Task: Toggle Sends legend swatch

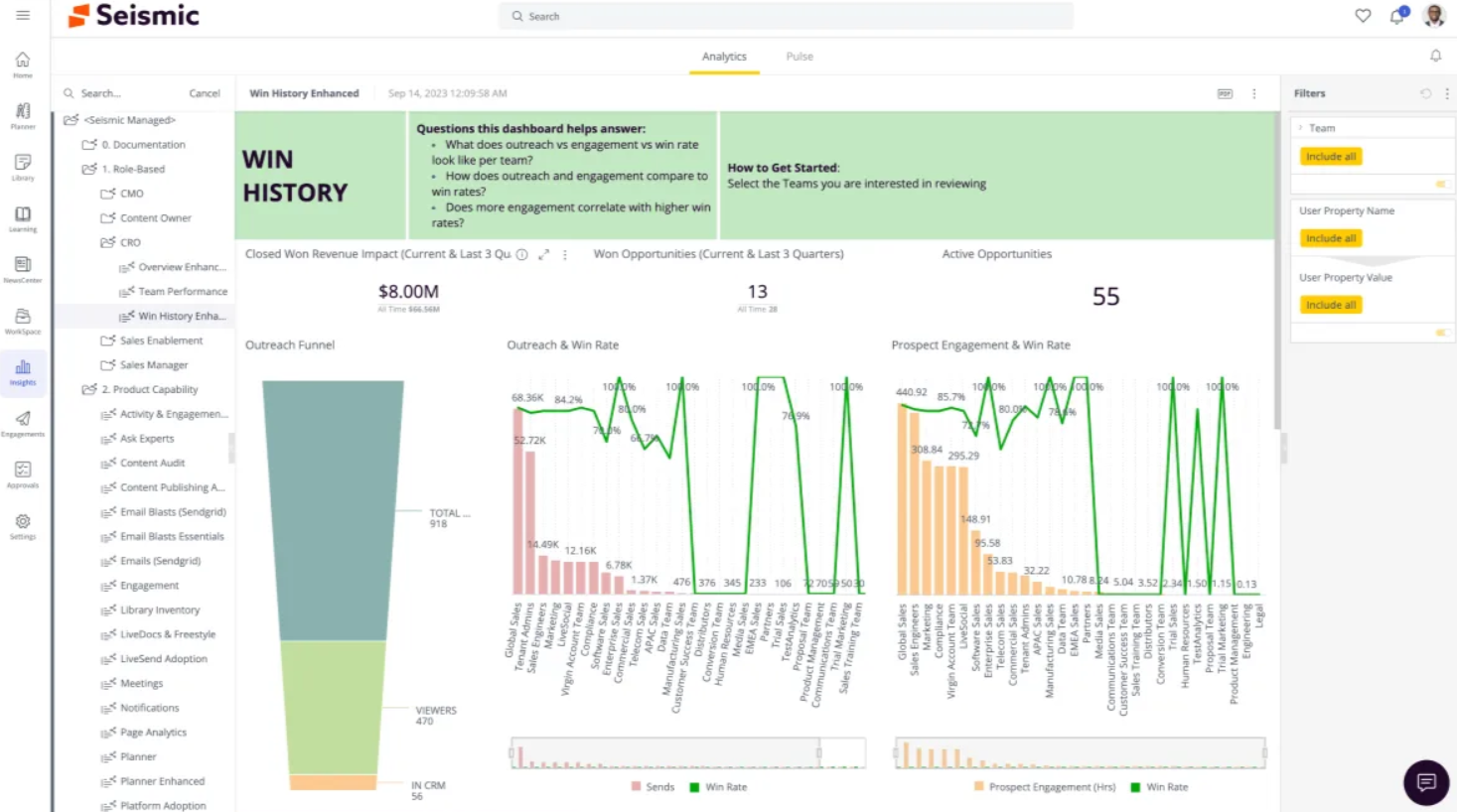Action: coord(636,787)
